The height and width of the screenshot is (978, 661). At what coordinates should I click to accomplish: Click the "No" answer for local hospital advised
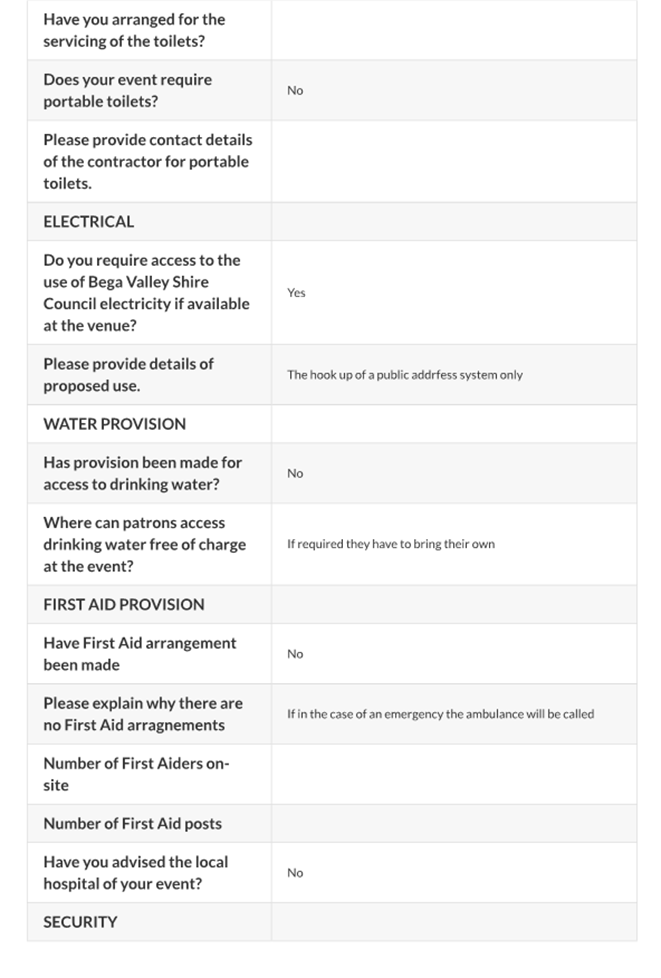coord(295,873)
